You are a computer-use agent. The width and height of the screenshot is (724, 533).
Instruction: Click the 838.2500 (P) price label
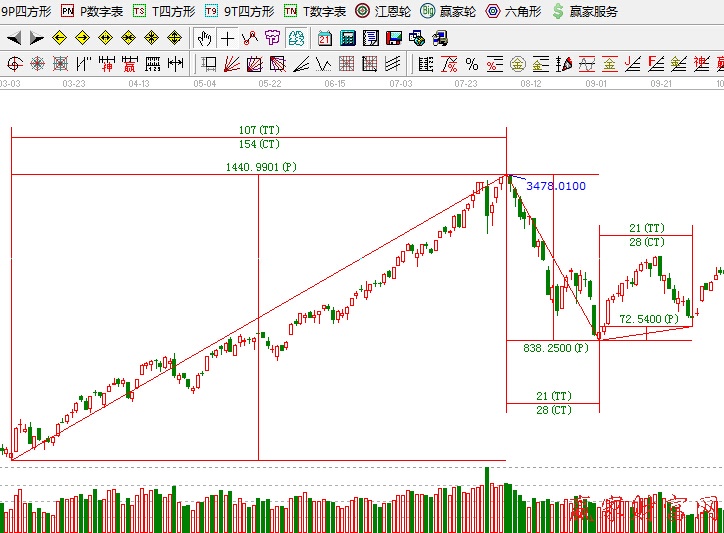click(552, 347)
